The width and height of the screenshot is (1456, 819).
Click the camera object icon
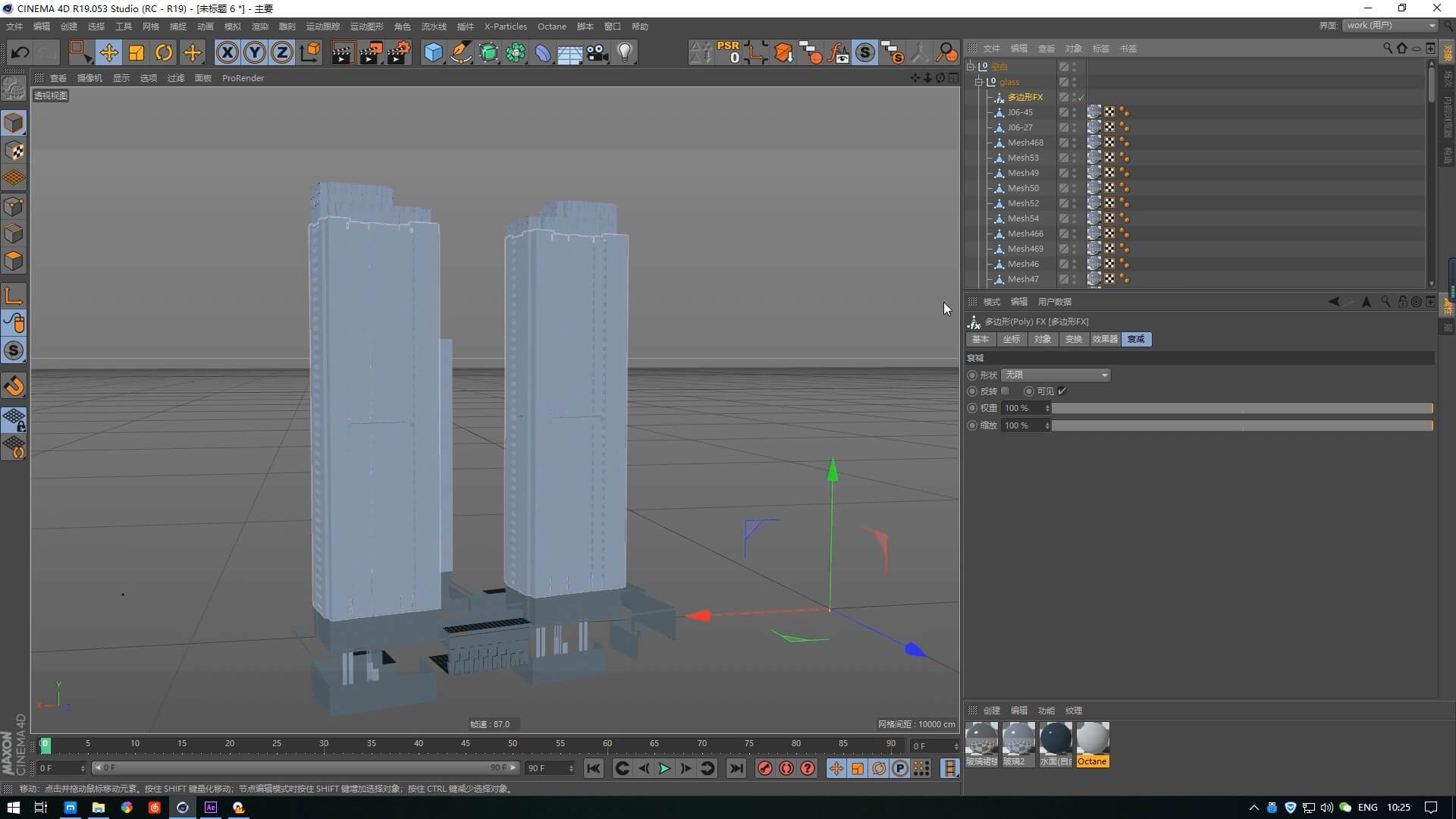[598, 52]
